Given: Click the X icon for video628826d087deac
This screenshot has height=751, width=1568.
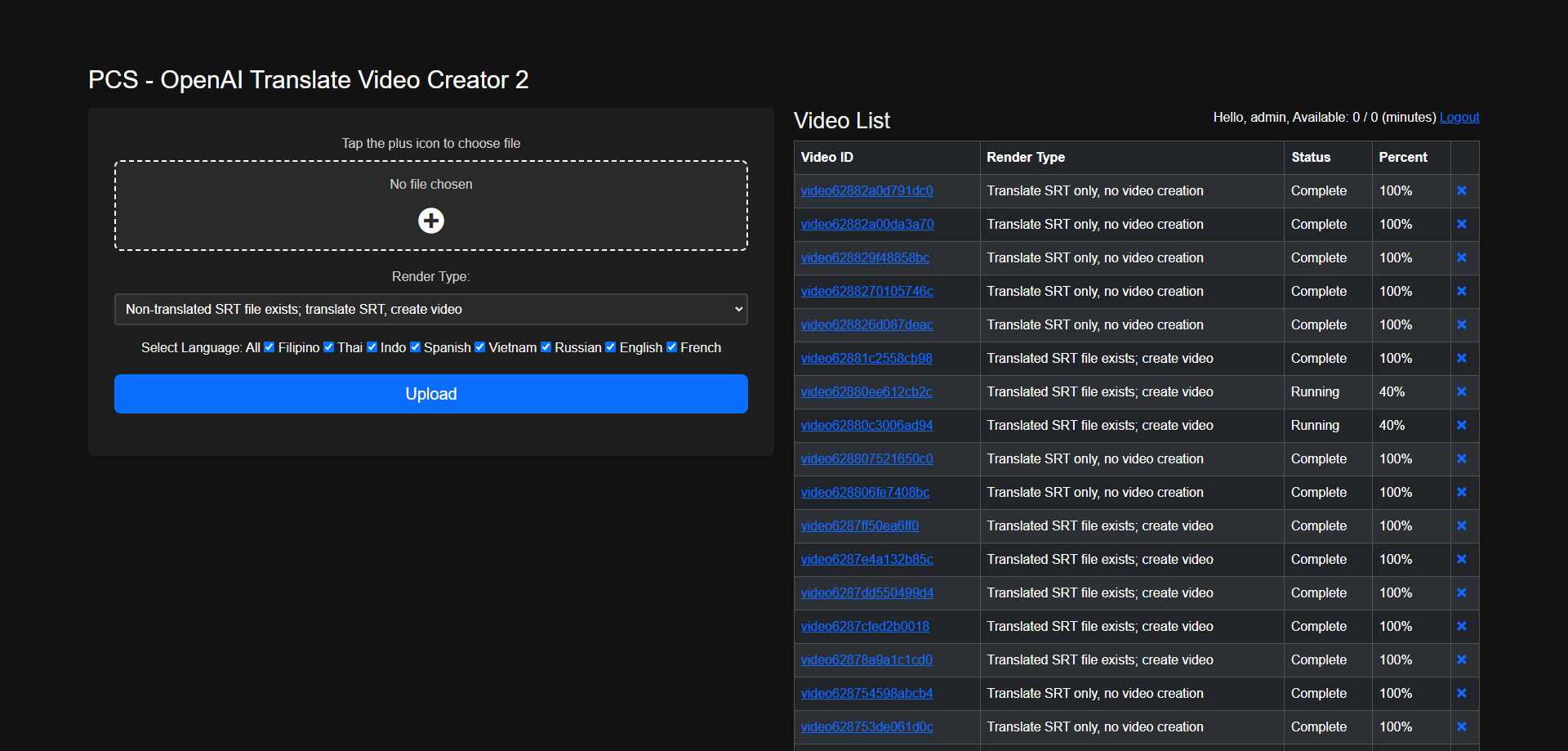Looking at the screenshot, I should pos(1462,324).
